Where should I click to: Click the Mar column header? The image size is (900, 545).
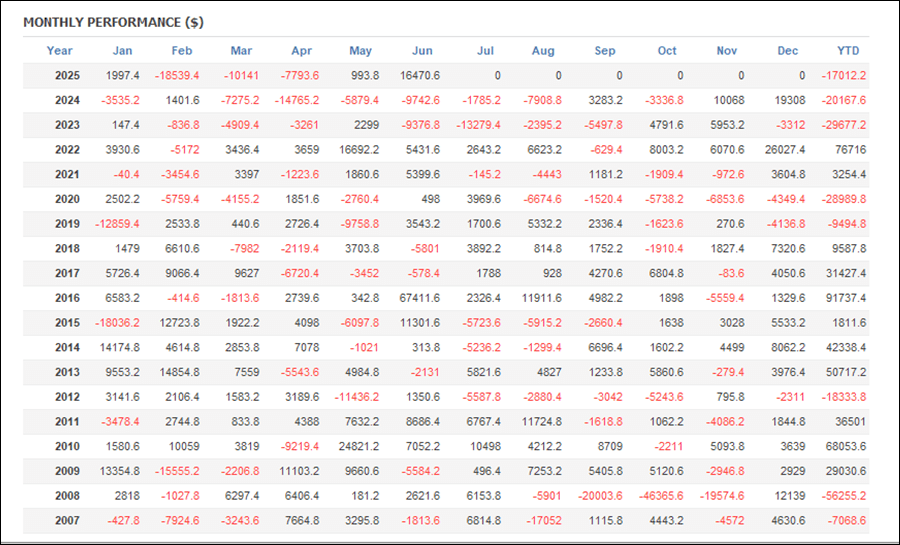[x=241, y=50]
